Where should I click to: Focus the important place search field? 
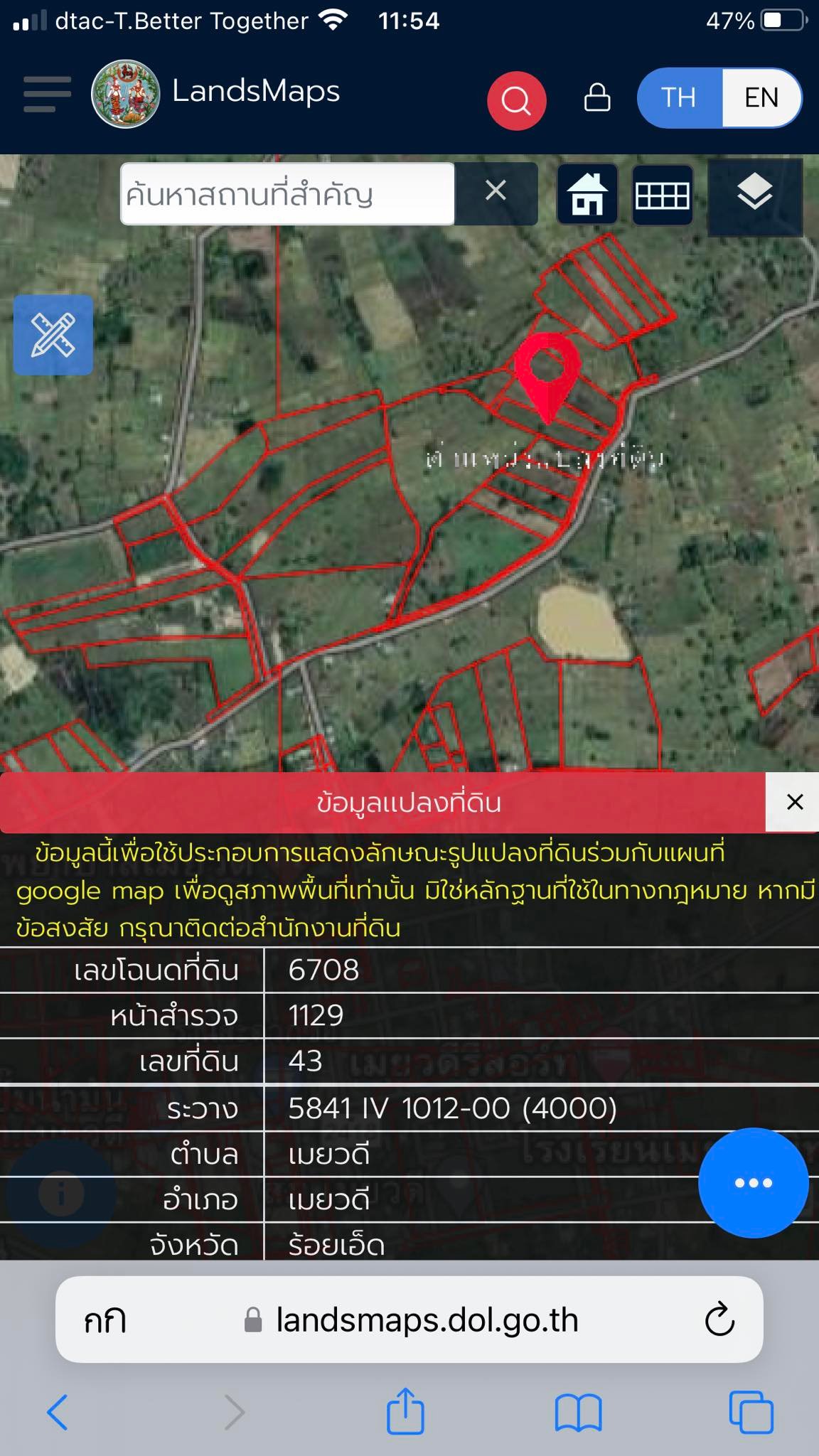point(287,194)
